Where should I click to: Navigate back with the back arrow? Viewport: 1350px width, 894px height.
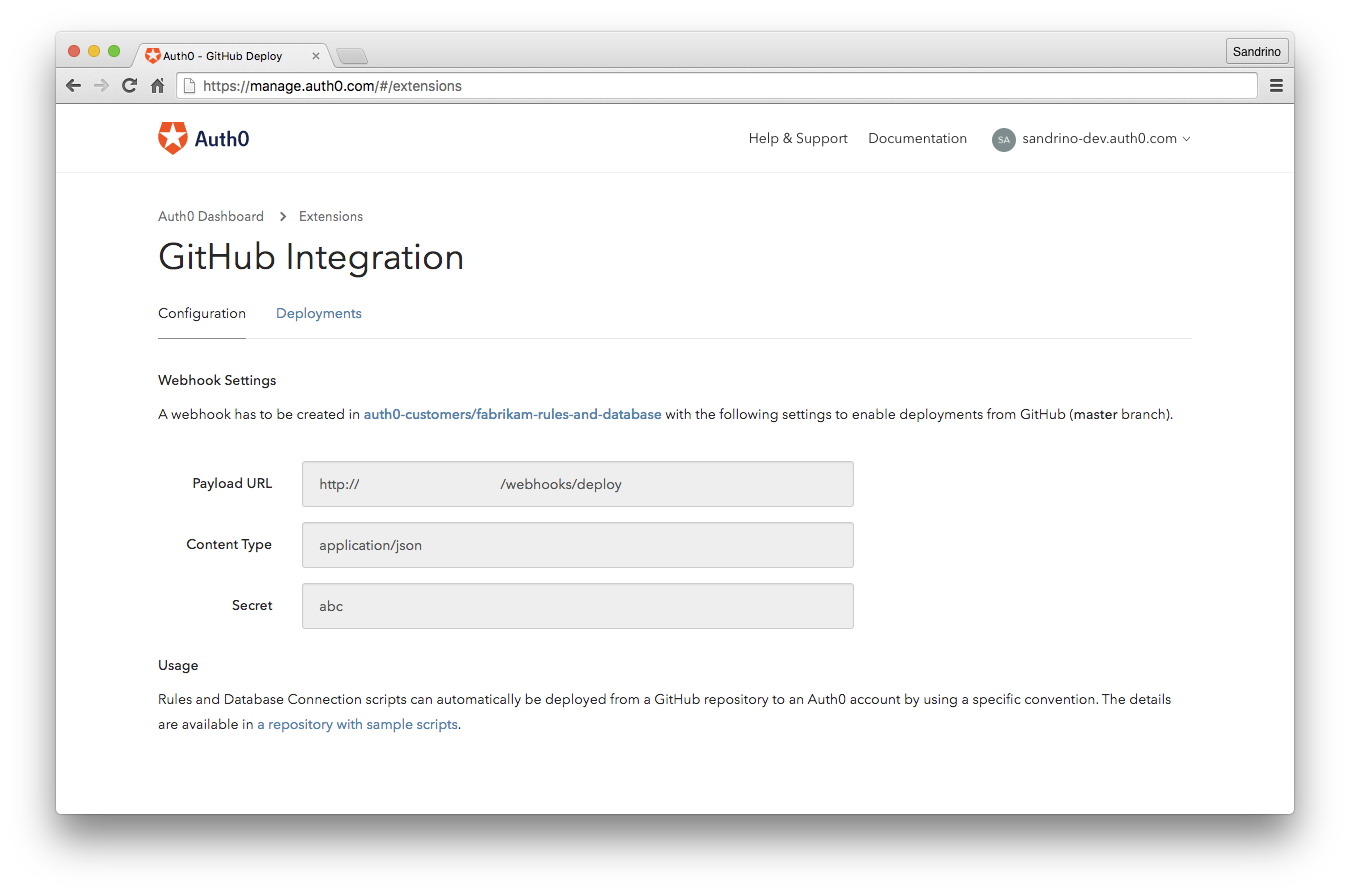[73, 85]
